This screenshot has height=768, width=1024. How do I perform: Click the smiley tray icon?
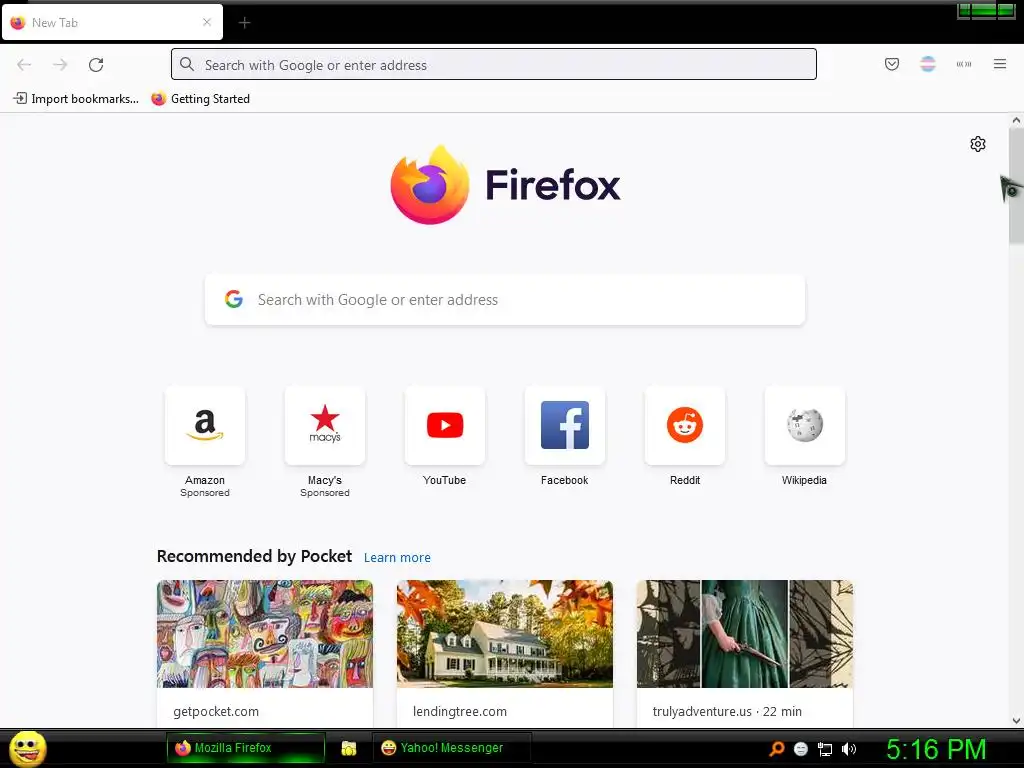coord(801,749)
